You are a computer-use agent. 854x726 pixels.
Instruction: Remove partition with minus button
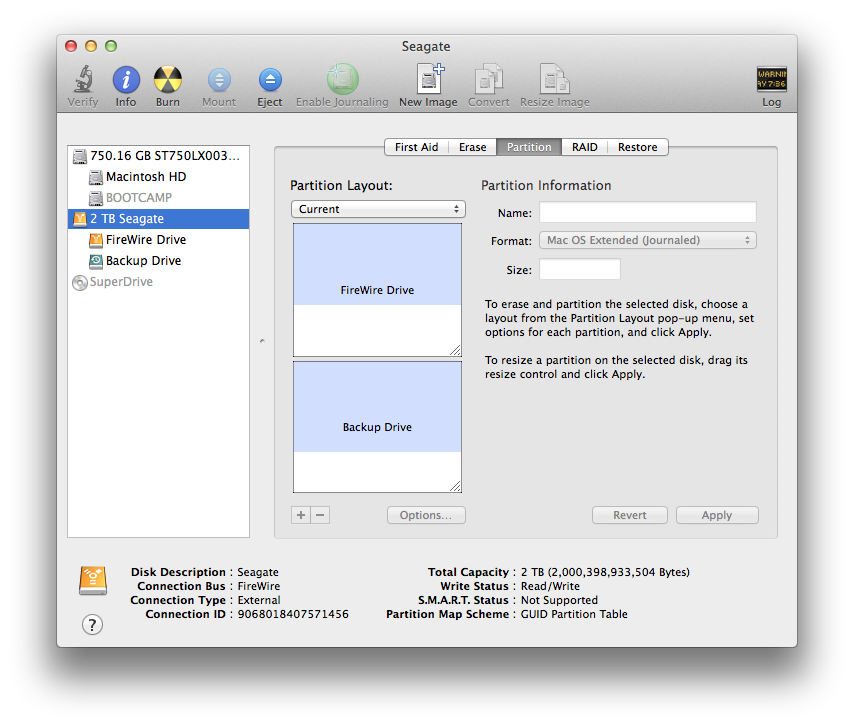click(x=320, y=515)
